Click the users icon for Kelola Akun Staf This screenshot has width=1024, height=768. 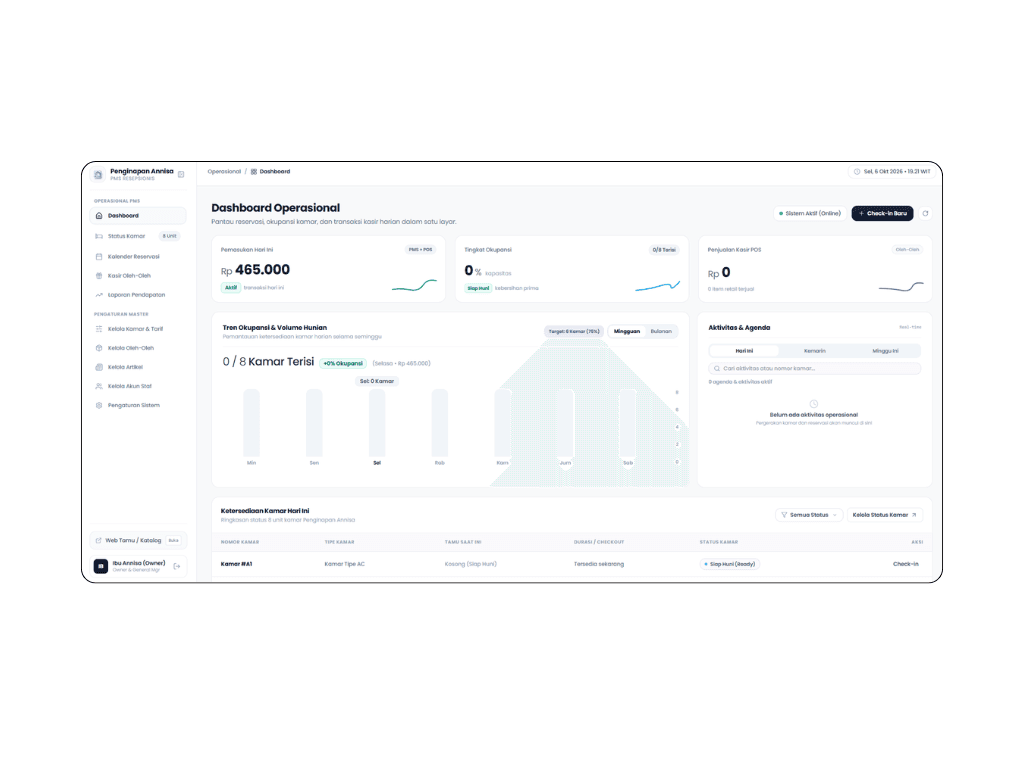[x=99, y=386]
